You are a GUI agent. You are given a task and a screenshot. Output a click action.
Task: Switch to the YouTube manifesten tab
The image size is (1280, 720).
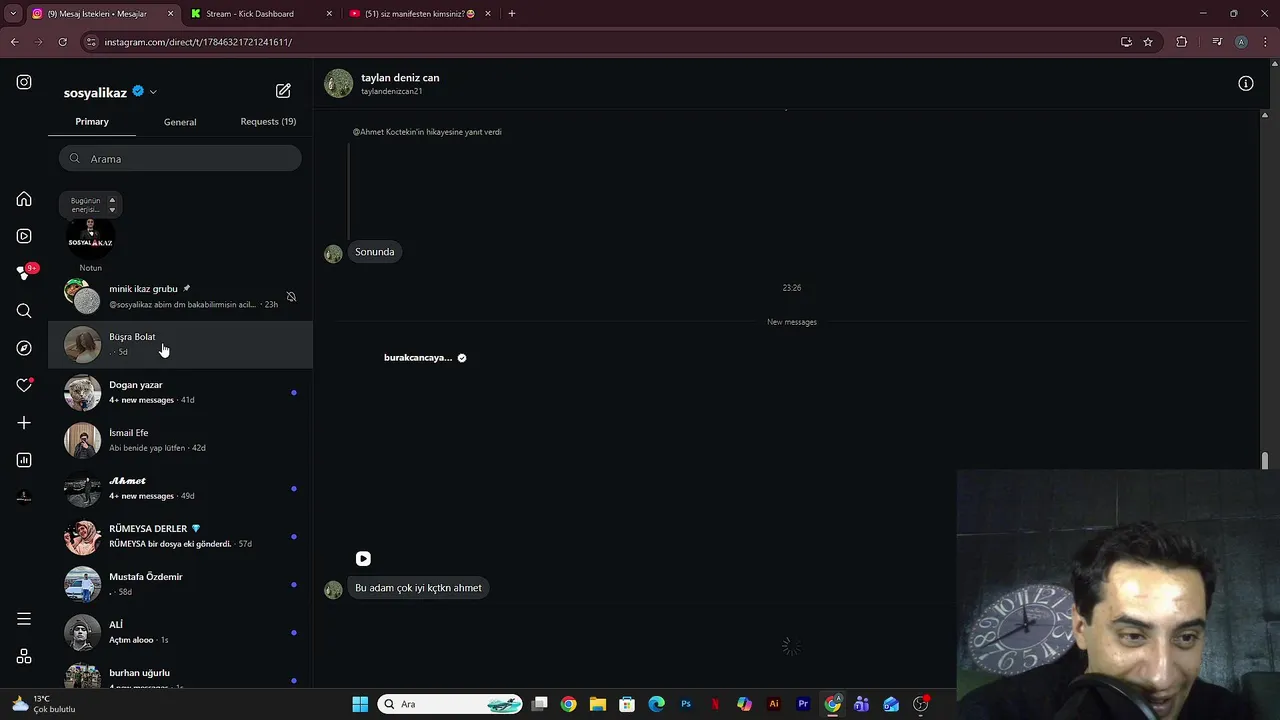(420, 14)
